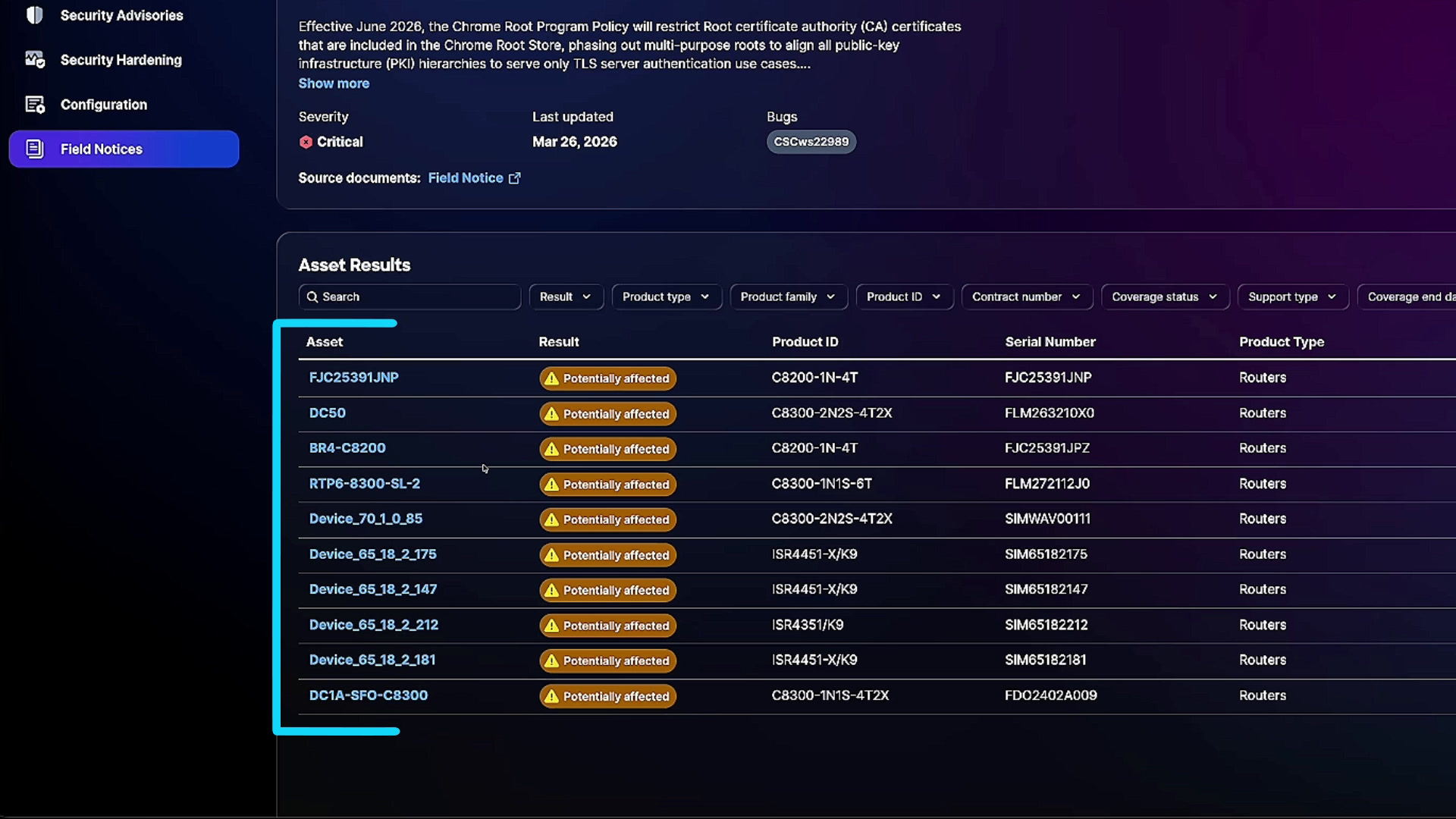Open the Product type filter dropdown
This screenshot has height=819, width=1456.
pos(667,297)
